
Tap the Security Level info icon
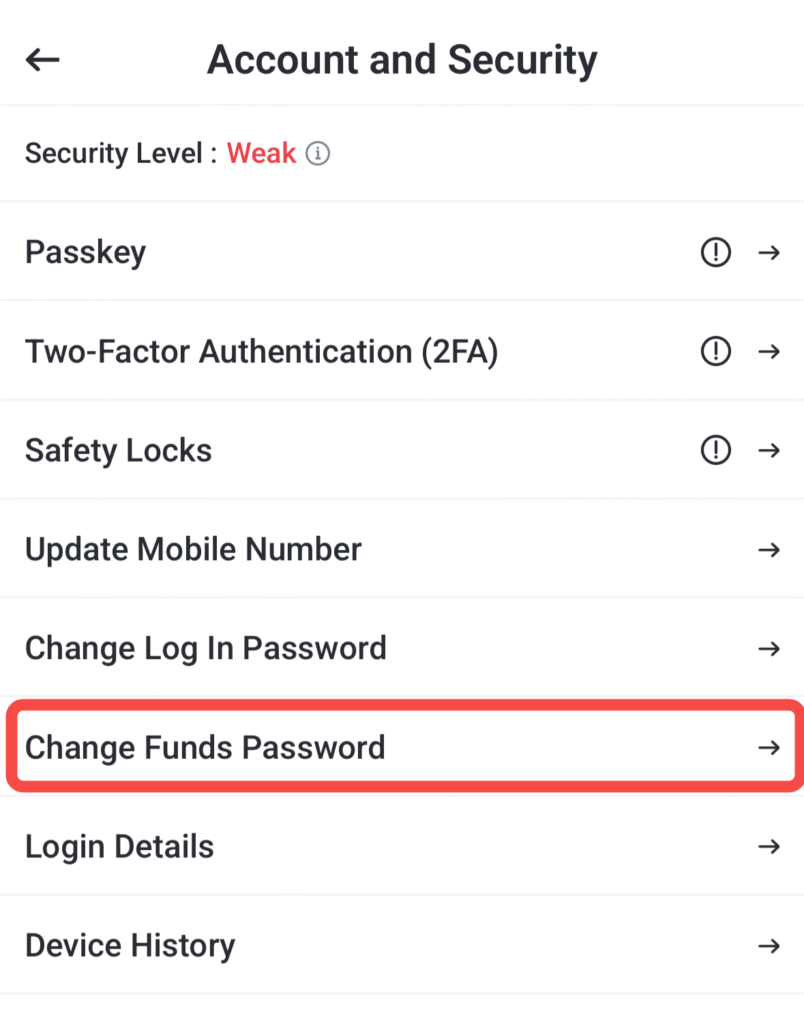click(318, 154)
